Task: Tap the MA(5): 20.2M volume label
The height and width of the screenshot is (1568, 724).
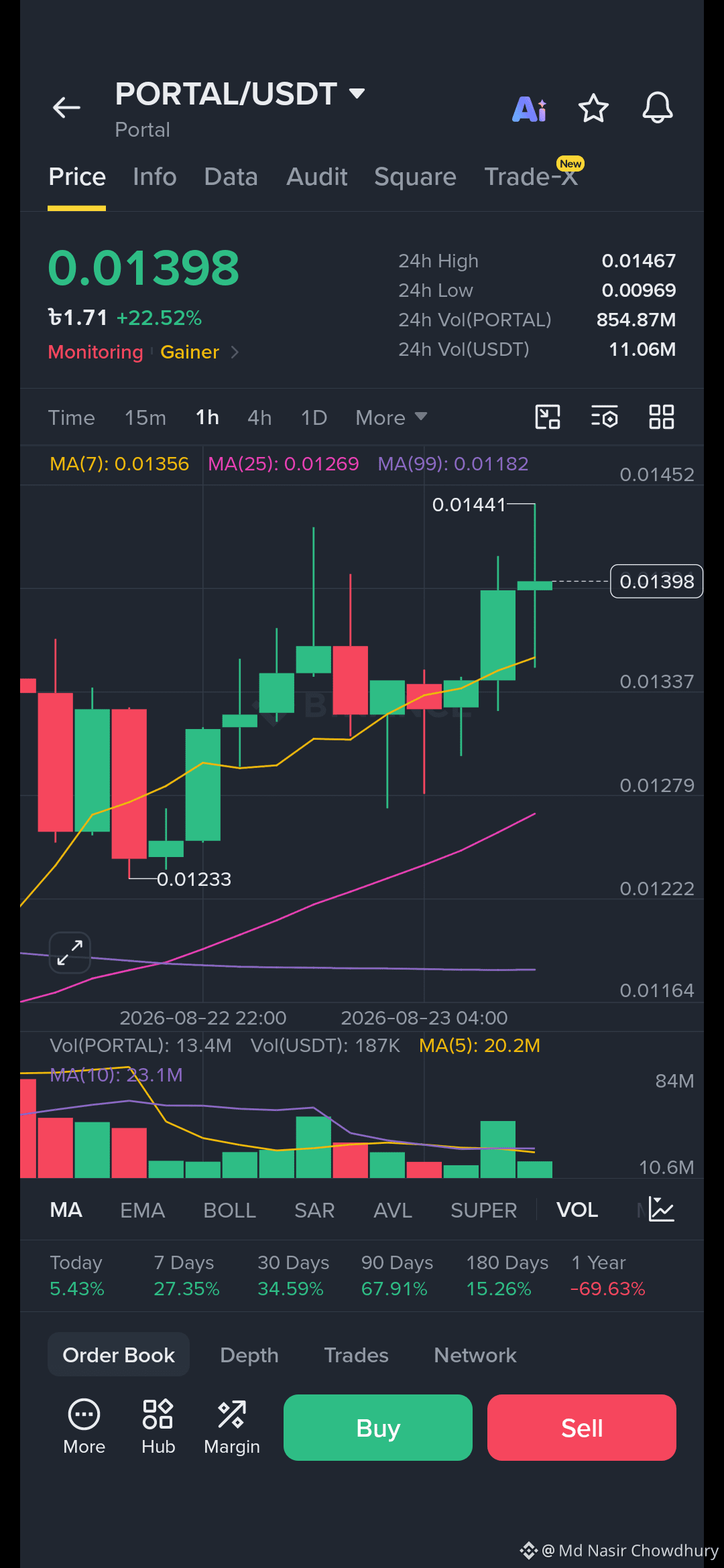Action: 479,1045
